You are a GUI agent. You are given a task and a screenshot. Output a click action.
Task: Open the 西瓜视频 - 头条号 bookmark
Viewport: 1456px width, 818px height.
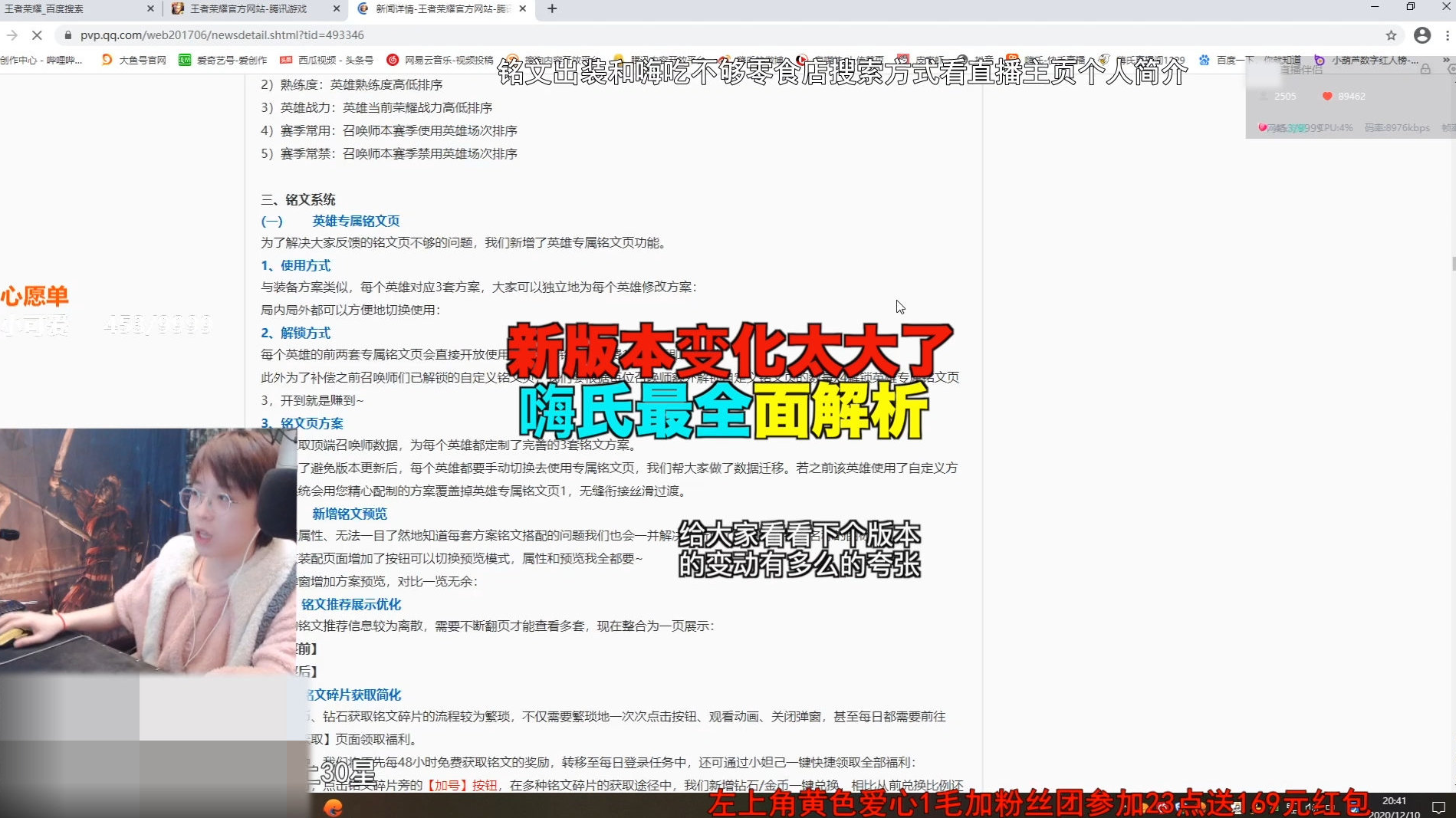click(327, 60)
